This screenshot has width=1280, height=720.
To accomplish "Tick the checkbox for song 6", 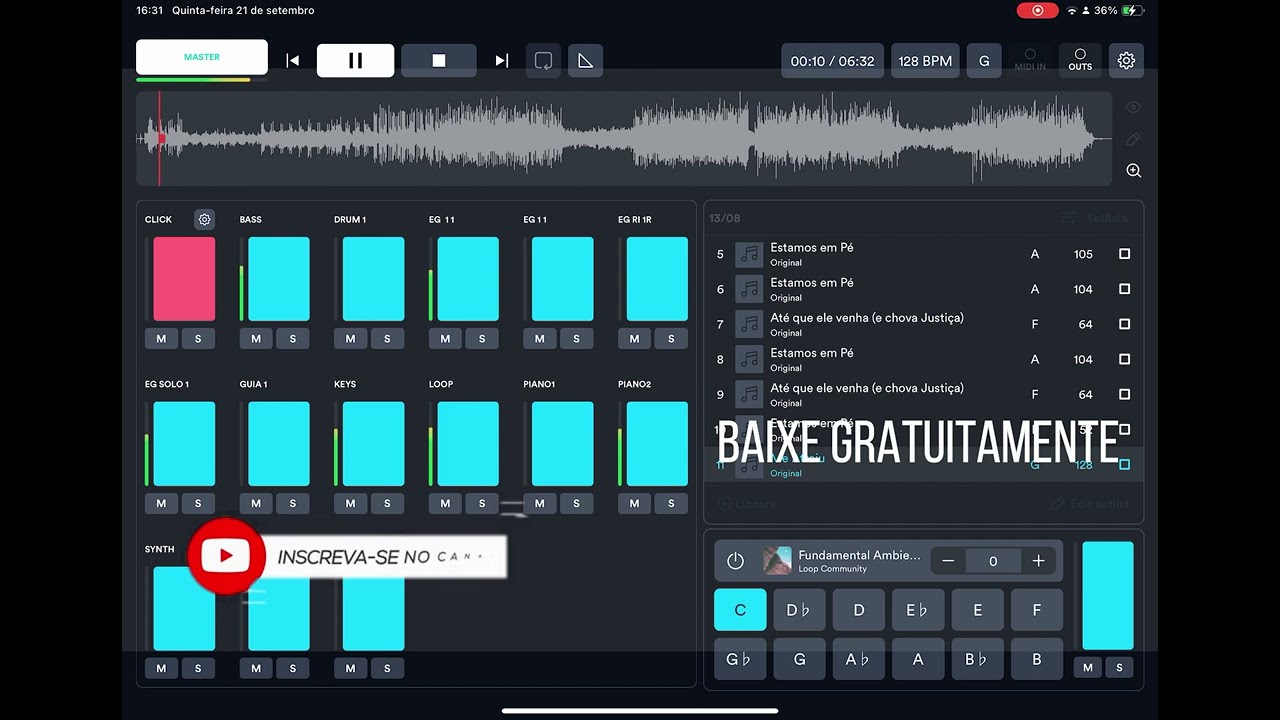I will [x=1124, y=289].
